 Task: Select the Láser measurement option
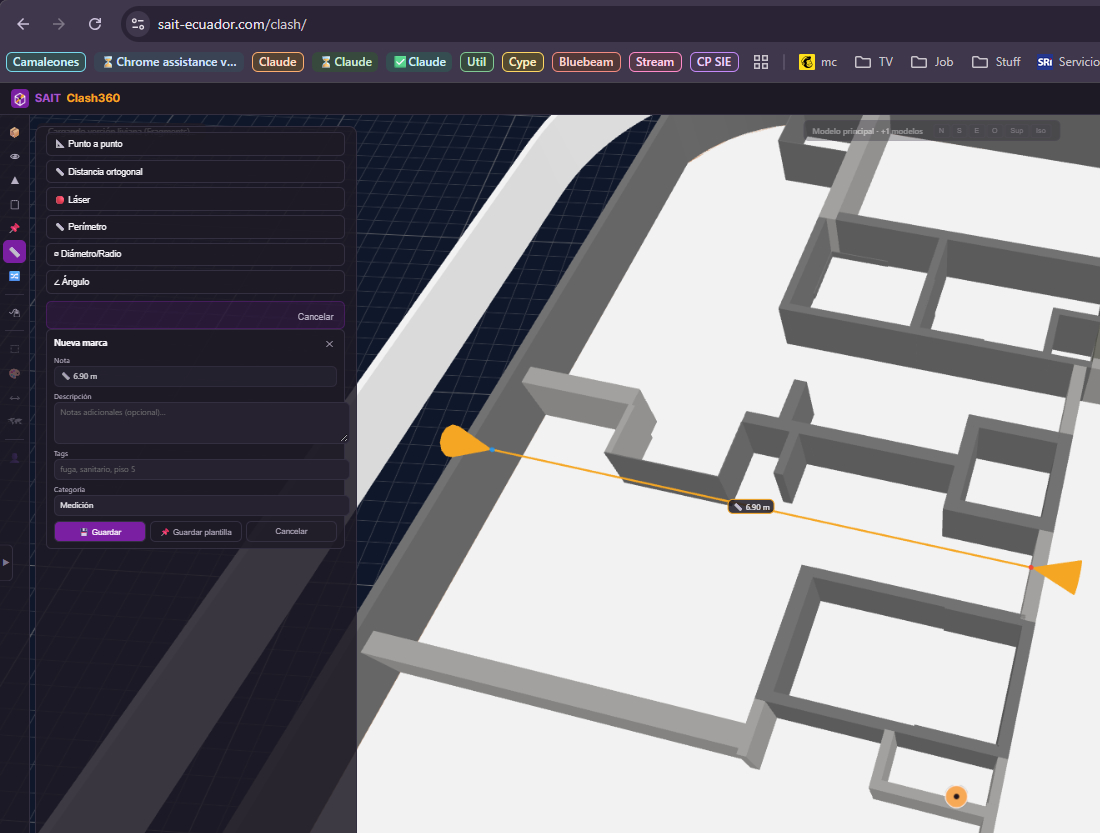click(x=195, y=199)
